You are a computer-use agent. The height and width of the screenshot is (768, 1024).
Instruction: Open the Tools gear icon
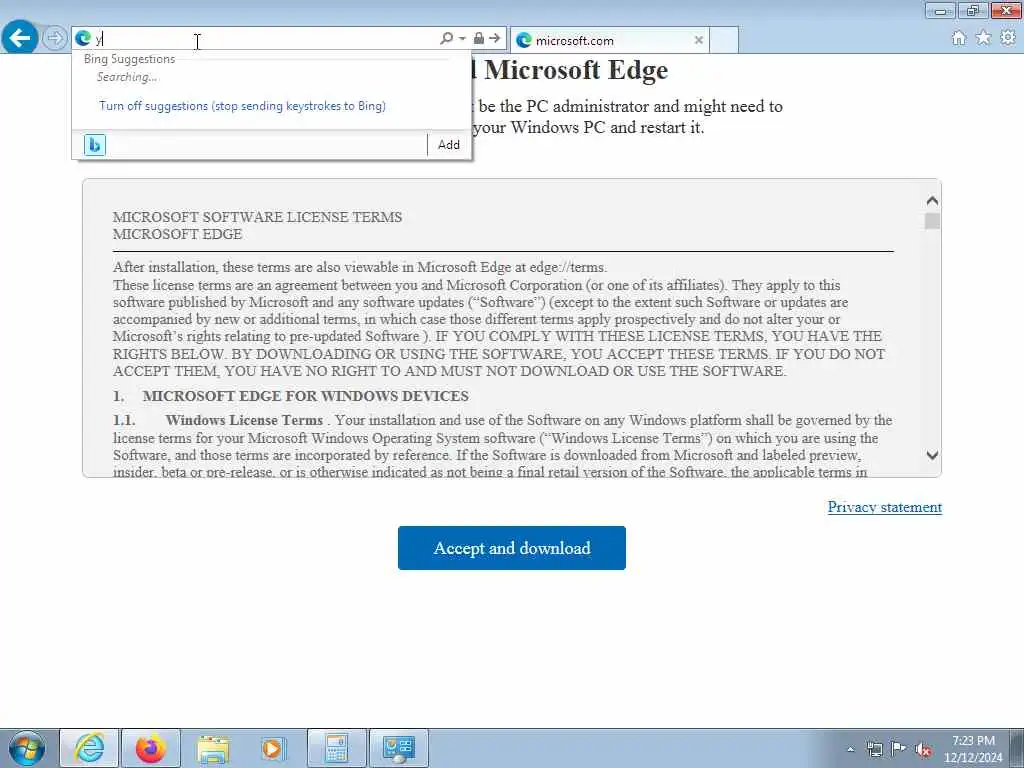coord(1008,38)
